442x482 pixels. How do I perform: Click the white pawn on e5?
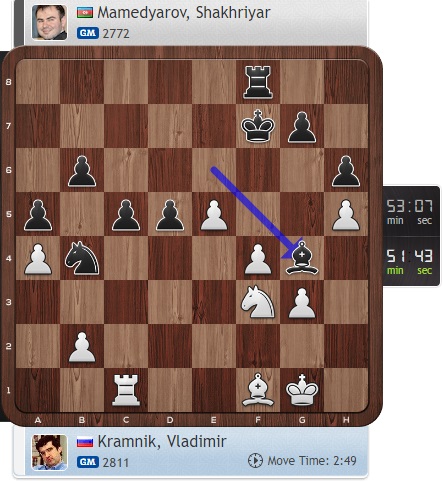(214, 215)
